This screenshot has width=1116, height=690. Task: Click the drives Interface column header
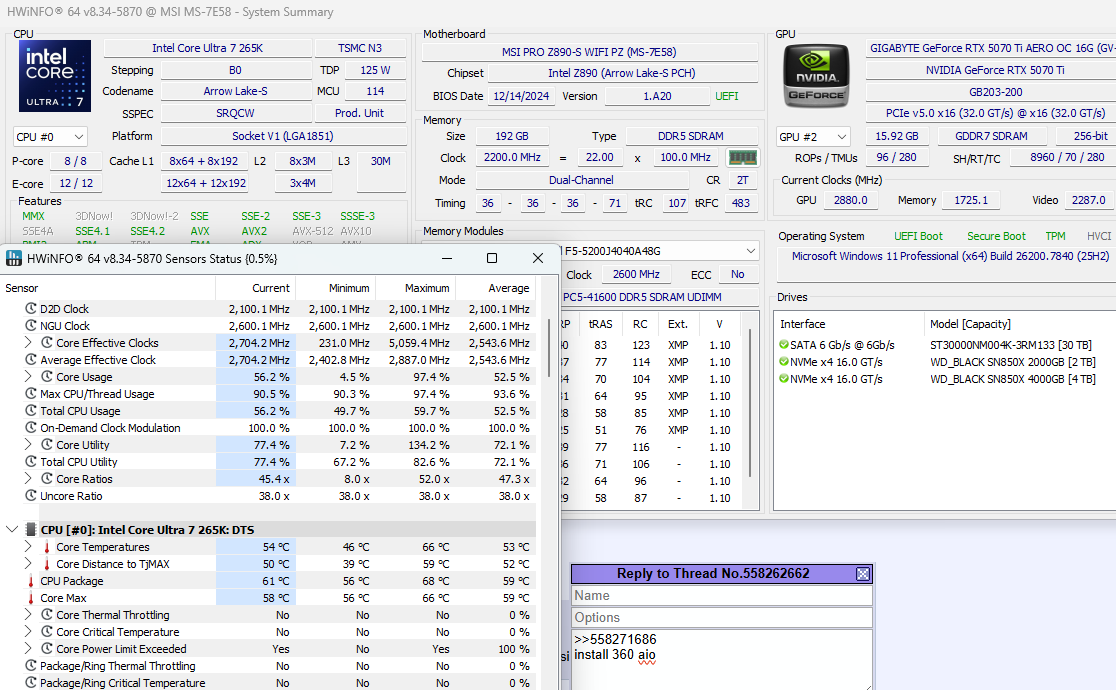849,324
